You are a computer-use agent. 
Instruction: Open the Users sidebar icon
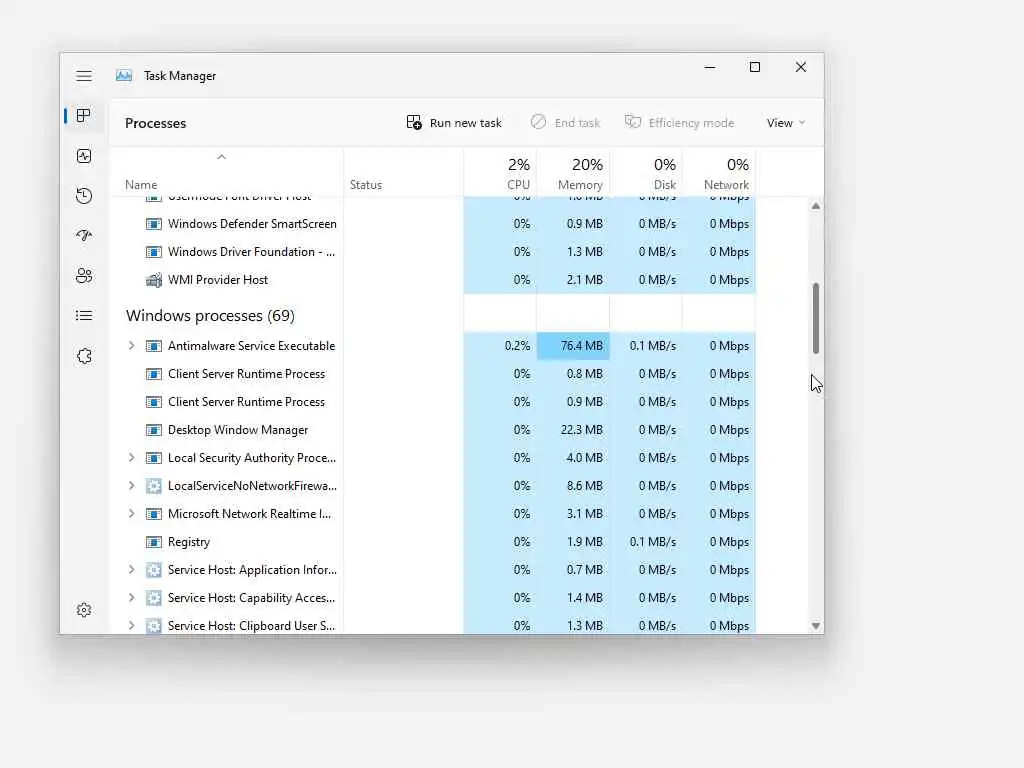point(84,276)
